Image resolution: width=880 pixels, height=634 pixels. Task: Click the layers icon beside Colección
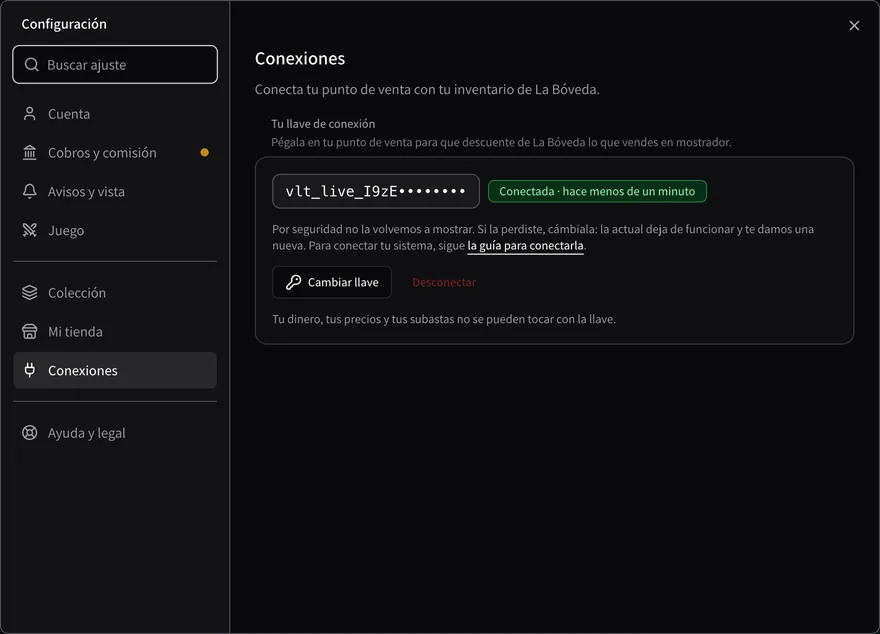click(x=30, y=292)
